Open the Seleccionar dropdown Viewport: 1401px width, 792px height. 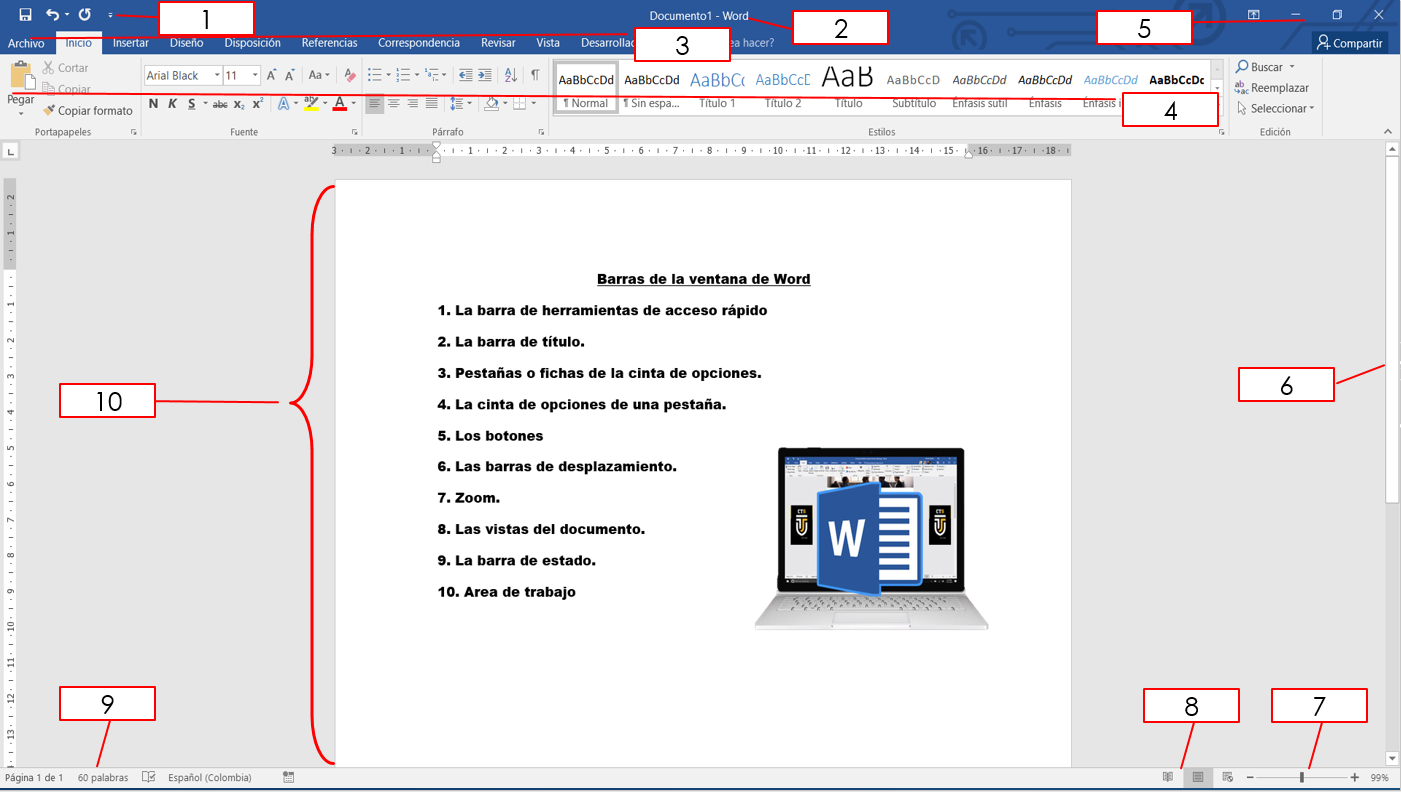point(1275,109)
